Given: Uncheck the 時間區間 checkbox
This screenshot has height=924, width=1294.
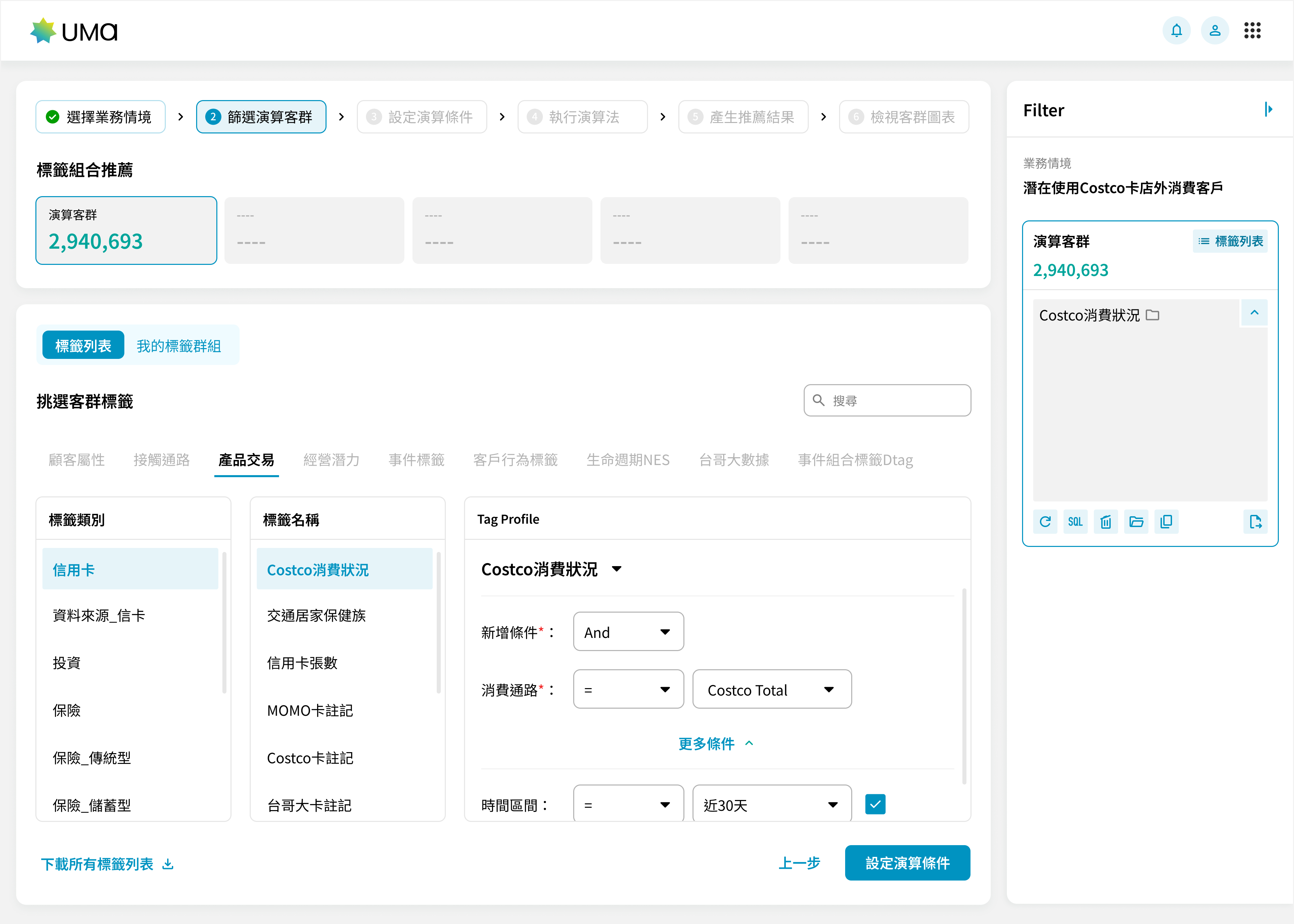Looking at the screenshot, I should tap(875, 804).
